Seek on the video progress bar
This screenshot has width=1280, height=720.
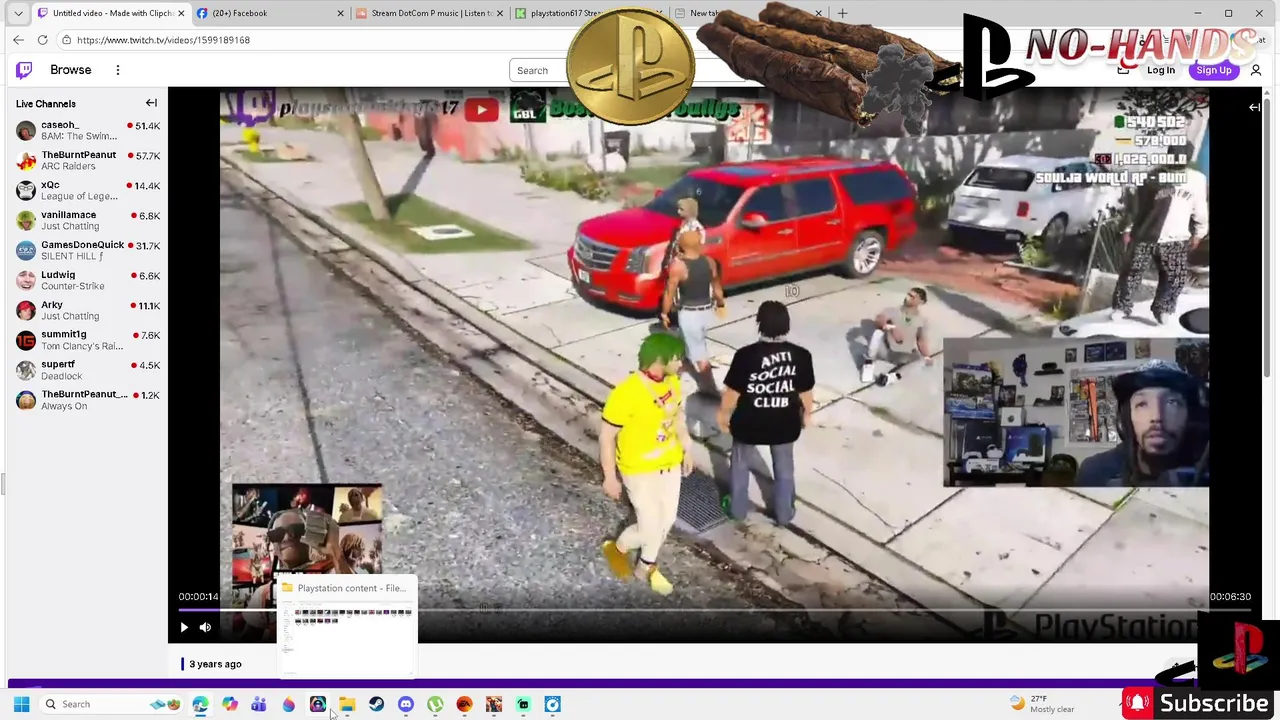714,609
